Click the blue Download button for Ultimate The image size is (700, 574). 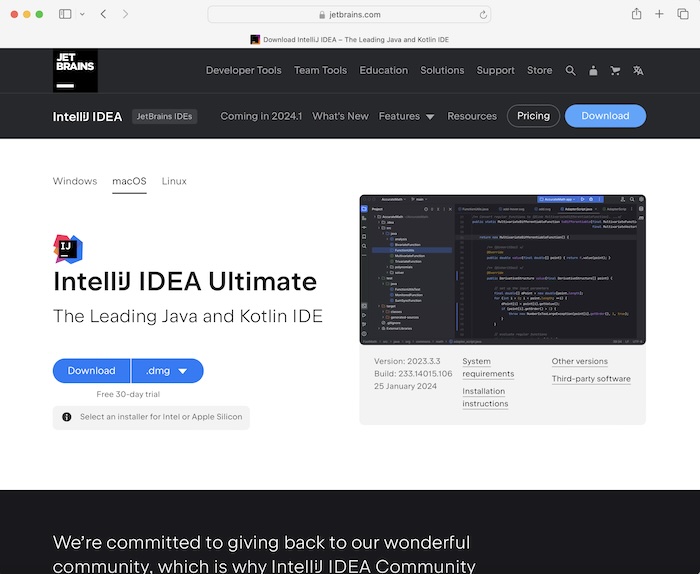point(92,371)
